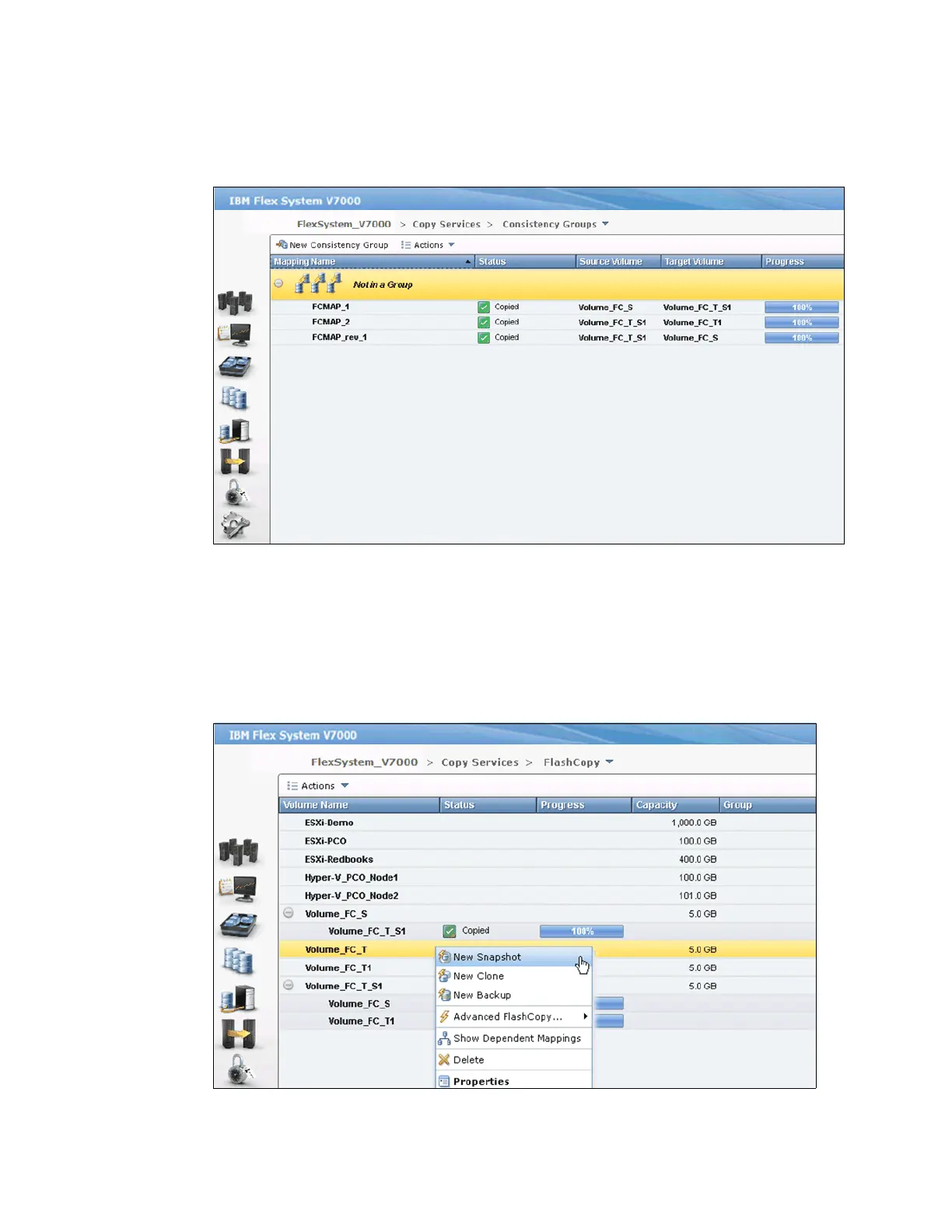Click the FCMAP_2 progress bar
The image size is (952, 1232).
coord(801,323)
